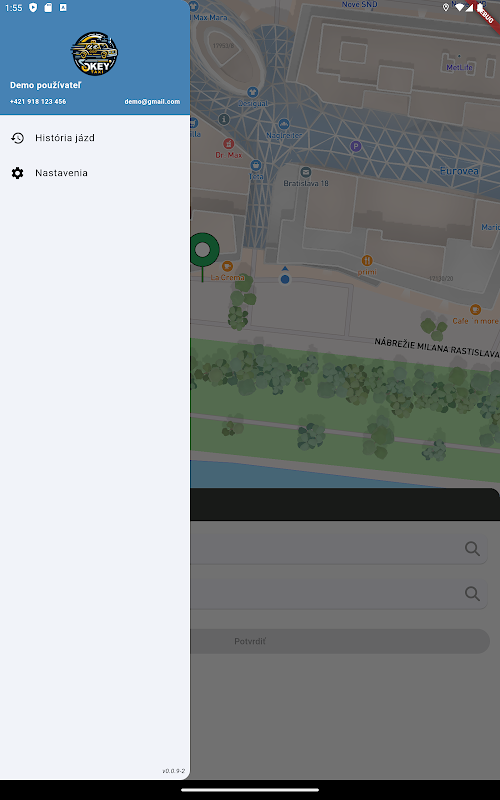
Task: Click the history clock icon
Action: pyautogui.click(x=17, y=138)
